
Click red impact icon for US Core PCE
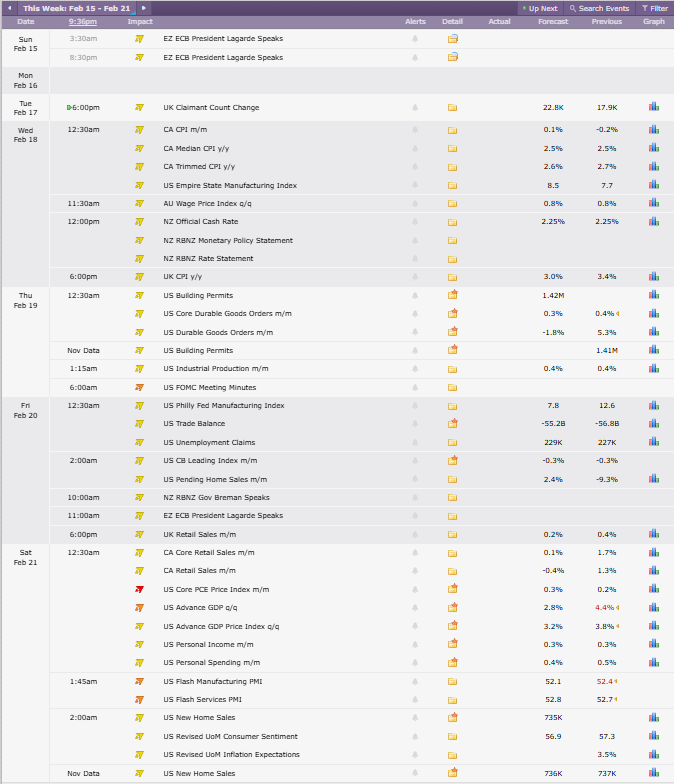[x=140, y=590]
